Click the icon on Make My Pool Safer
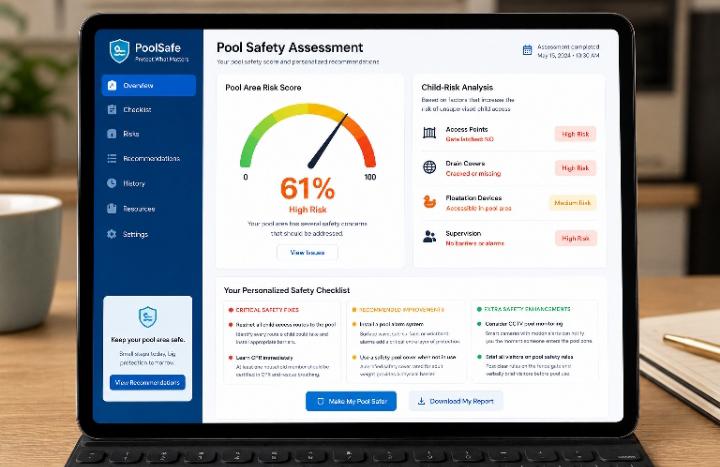The height and width of the screenshot is (467, 720). (x=321, y=401)
